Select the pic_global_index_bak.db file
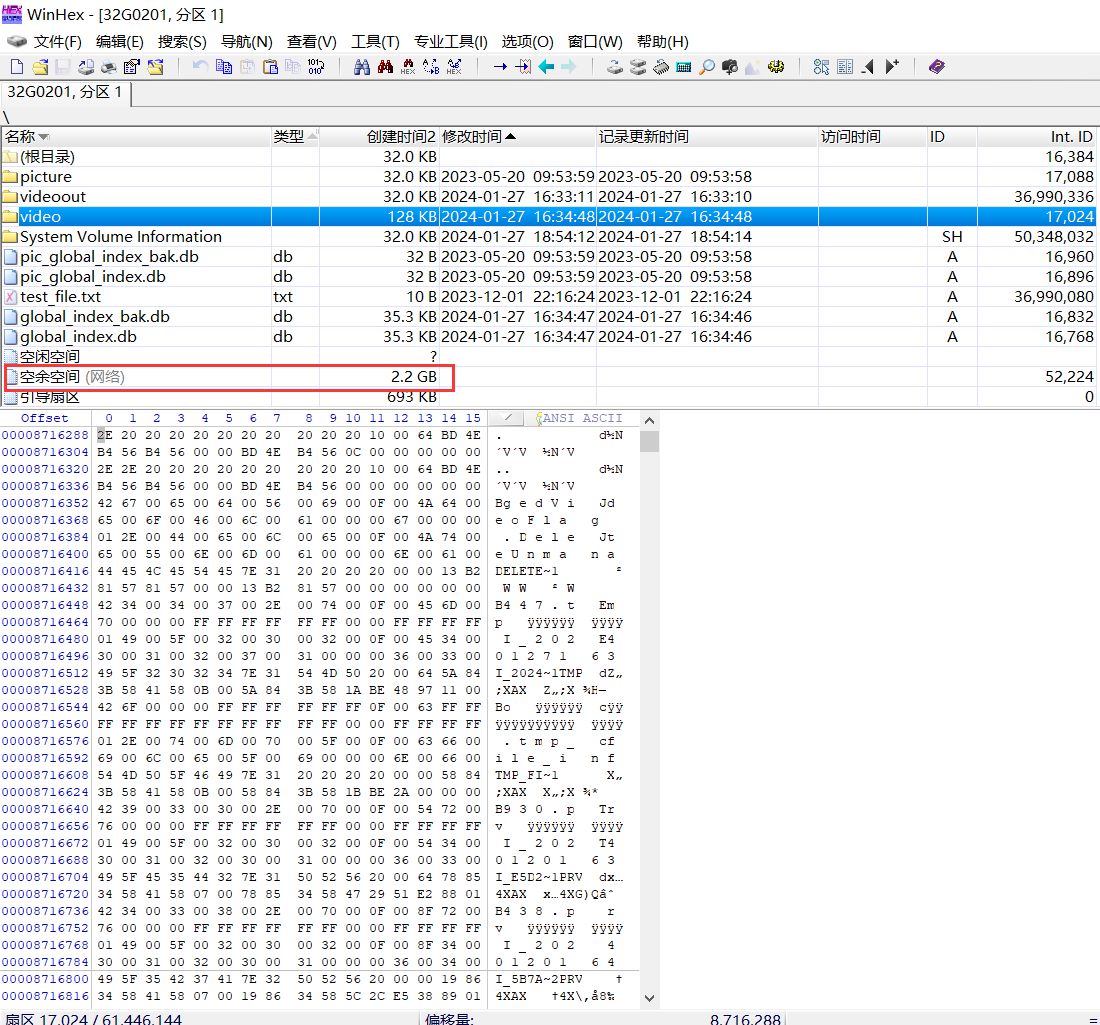1100x1025 pixels. click(x=550, y=257)
